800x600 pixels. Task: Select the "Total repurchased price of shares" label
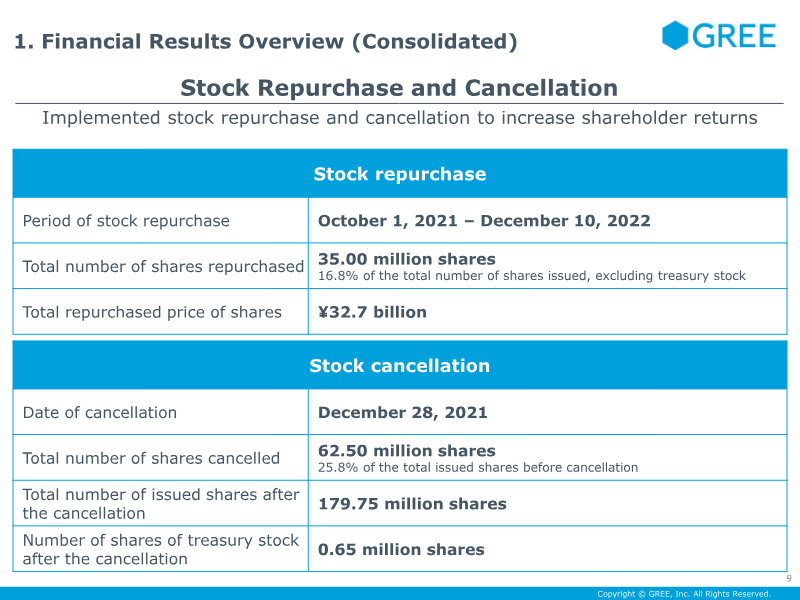pos(152,312)
